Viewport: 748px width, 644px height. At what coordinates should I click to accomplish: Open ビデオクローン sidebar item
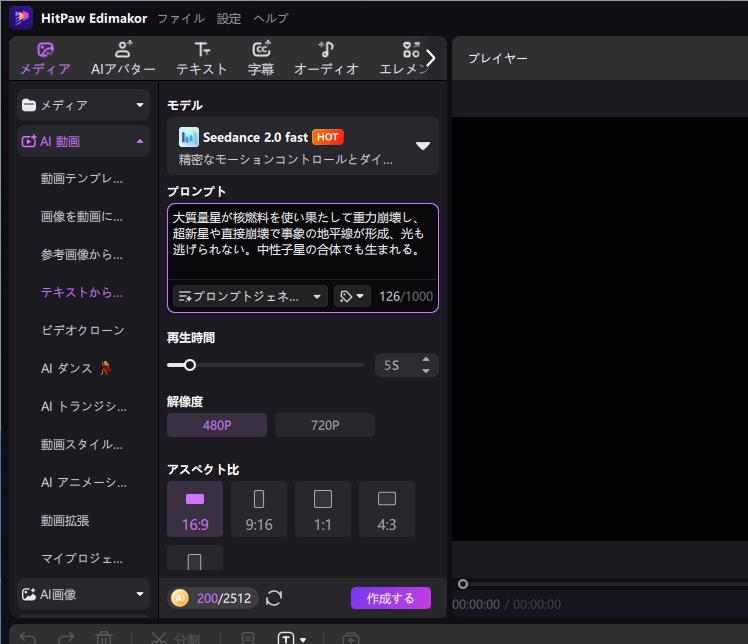click(x=83, y=330)
